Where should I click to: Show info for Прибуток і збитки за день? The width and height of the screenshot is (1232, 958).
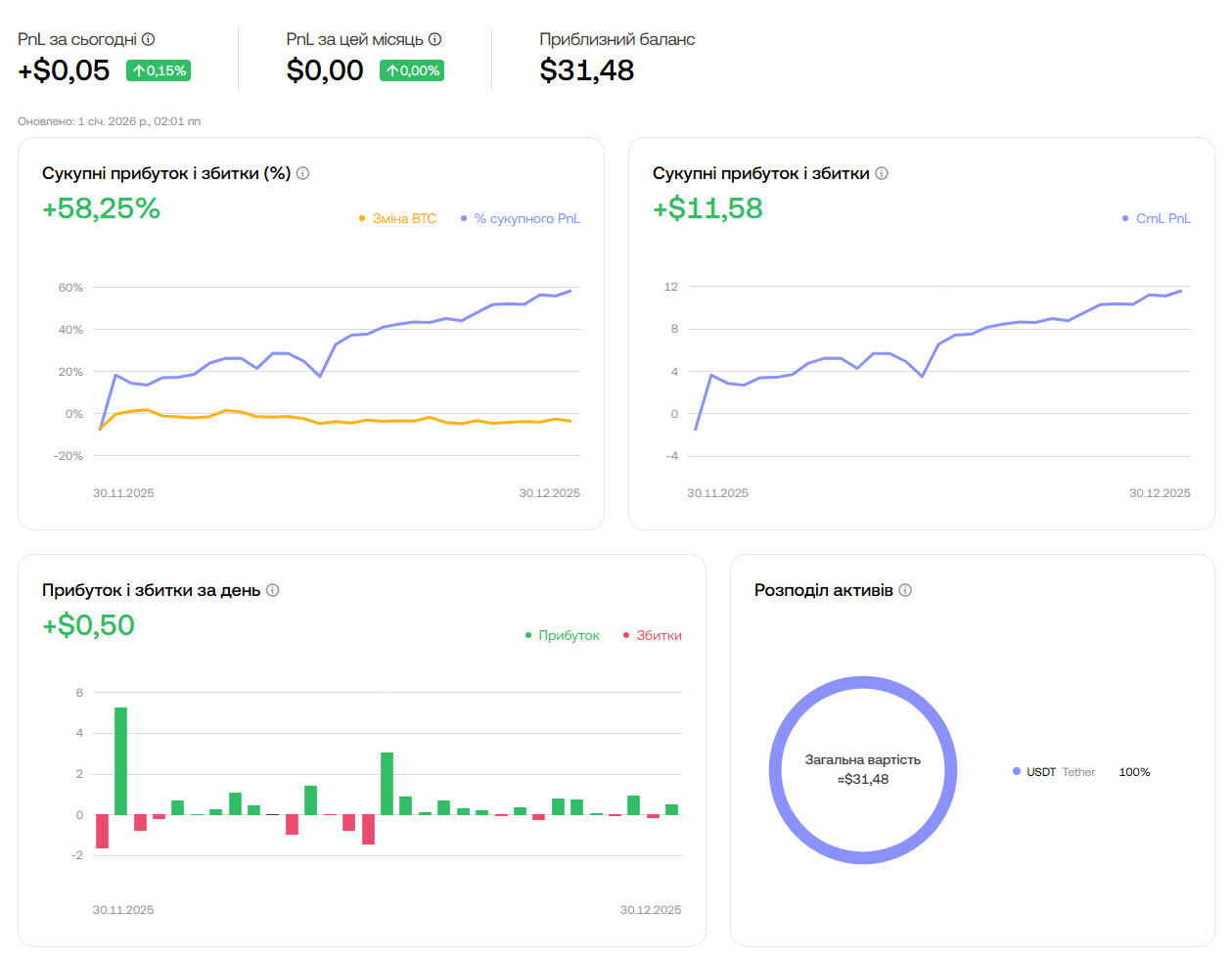coord(272,590)
